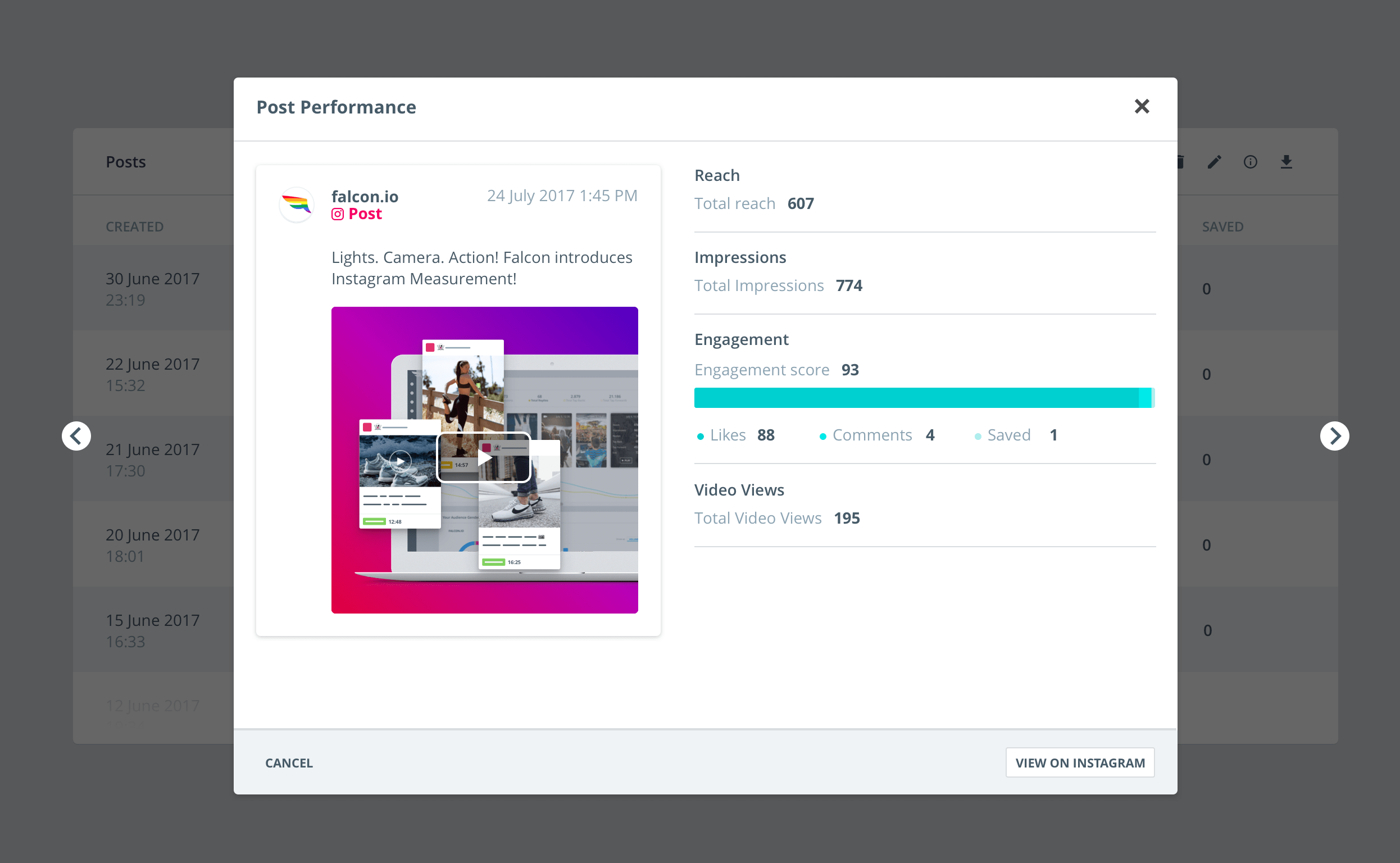This screenshot has width=1400, height=863.
Task: Go to the next post with right arrow
Action: [x=1334, y=436]
